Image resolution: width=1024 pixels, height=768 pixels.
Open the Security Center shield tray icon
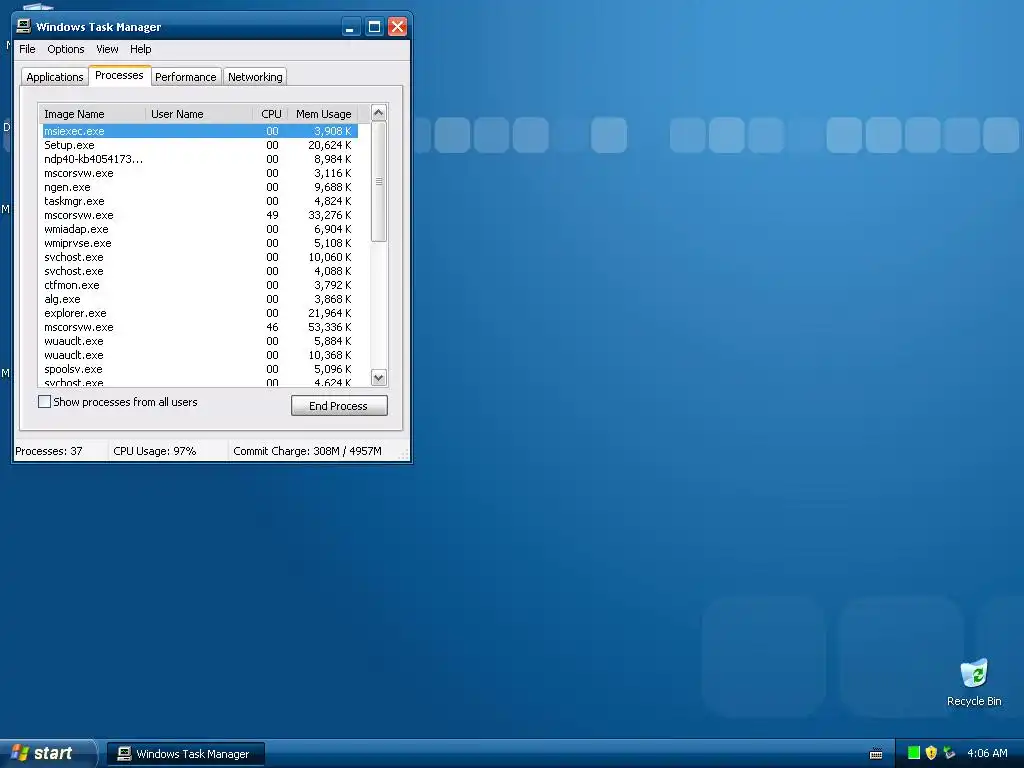[931, 753]
